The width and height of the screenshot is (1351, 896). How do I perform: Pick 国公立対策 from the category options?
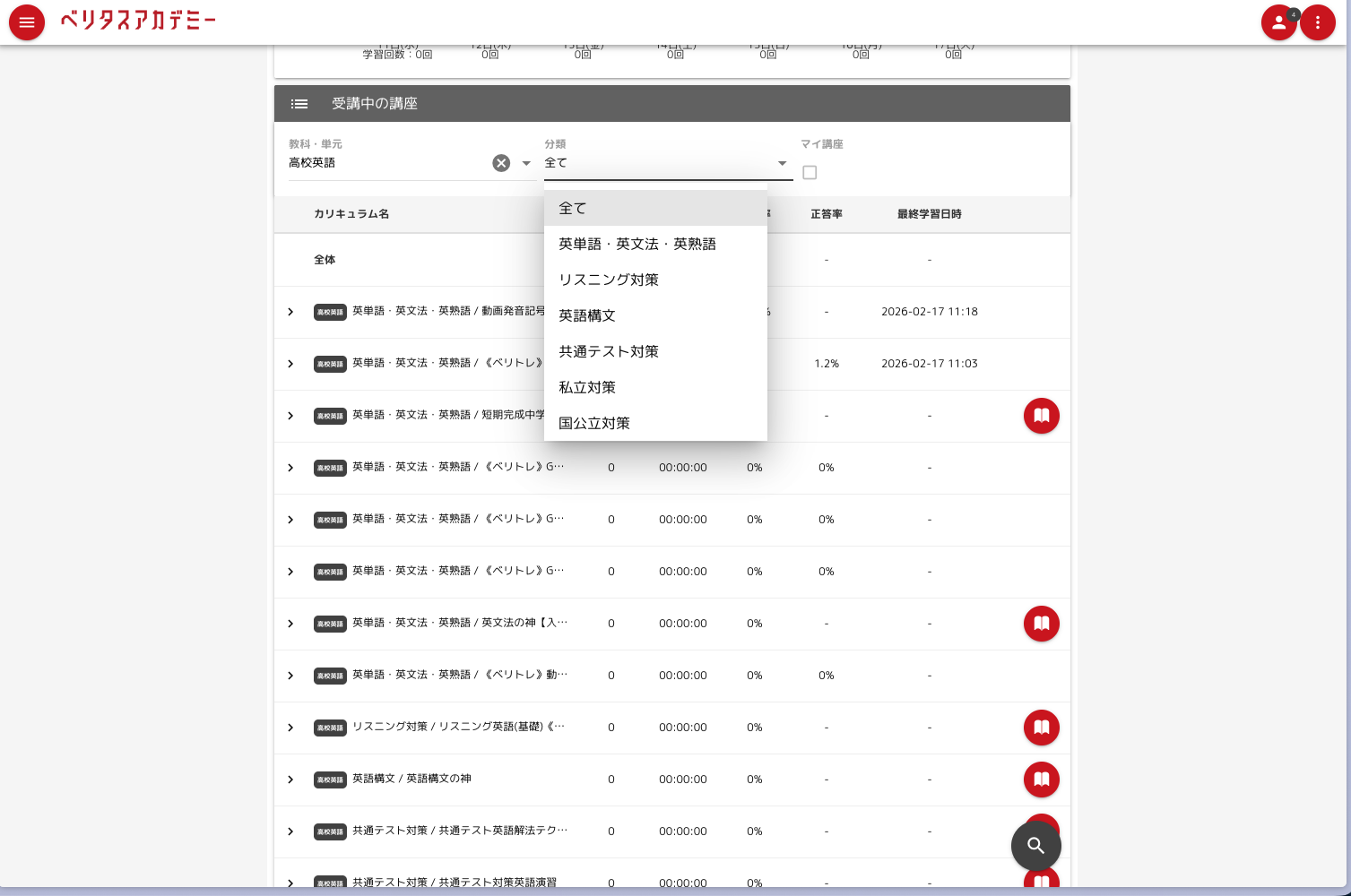click(x=594, y=423)
